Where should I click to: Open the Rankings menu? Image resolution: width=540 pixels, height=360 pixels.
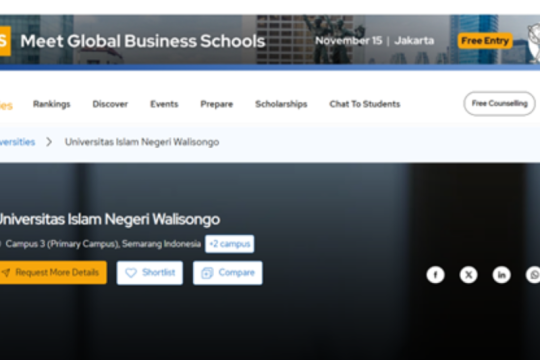[52, 104]
